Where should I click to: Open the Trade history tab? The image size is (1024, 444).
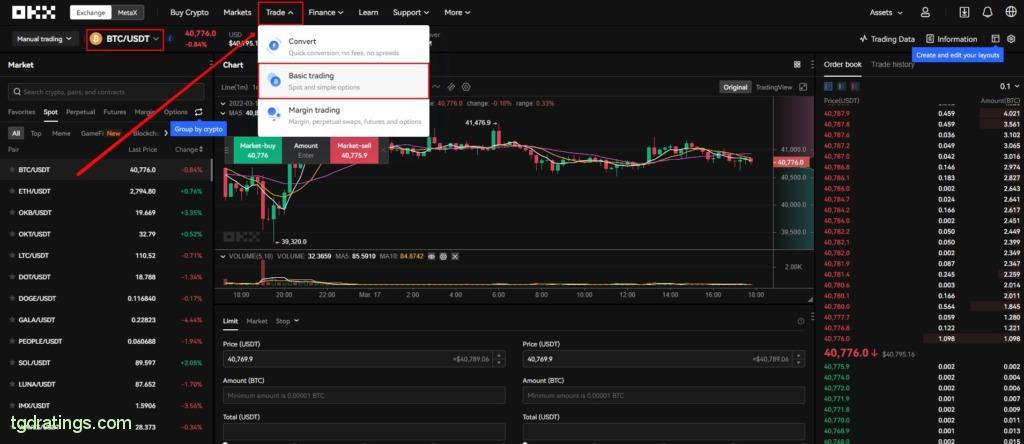pyautogui.click(x=893, y=65)
